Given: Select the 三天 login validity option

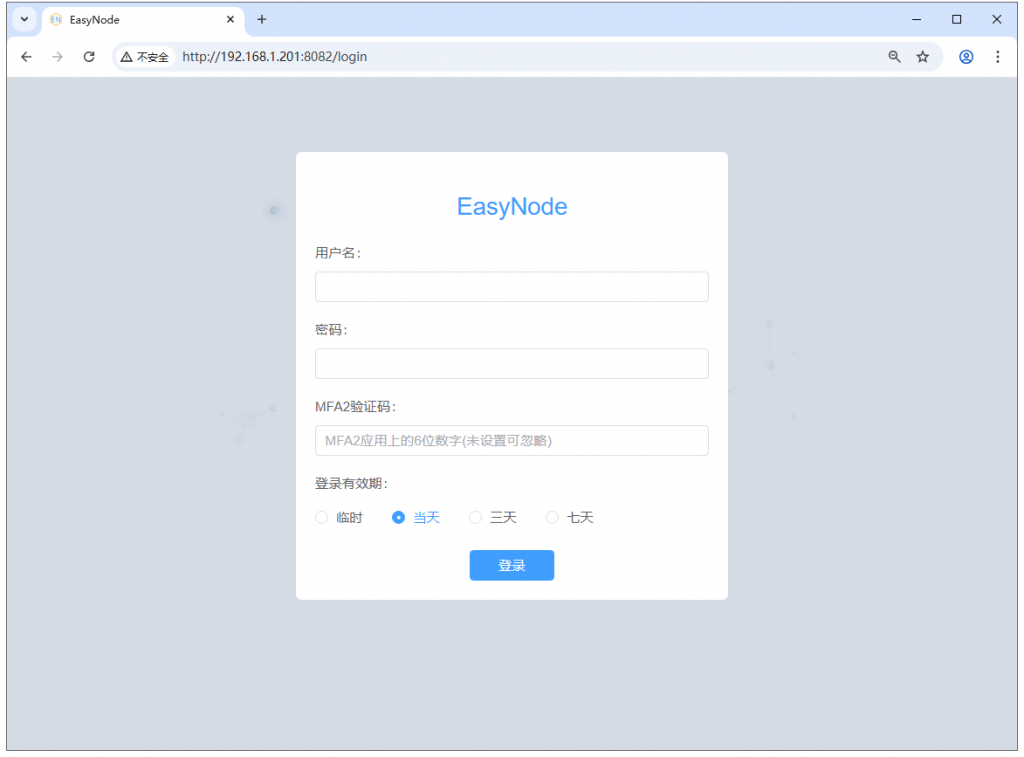Looking at the screenshot, I should click(x=475, y=517).
